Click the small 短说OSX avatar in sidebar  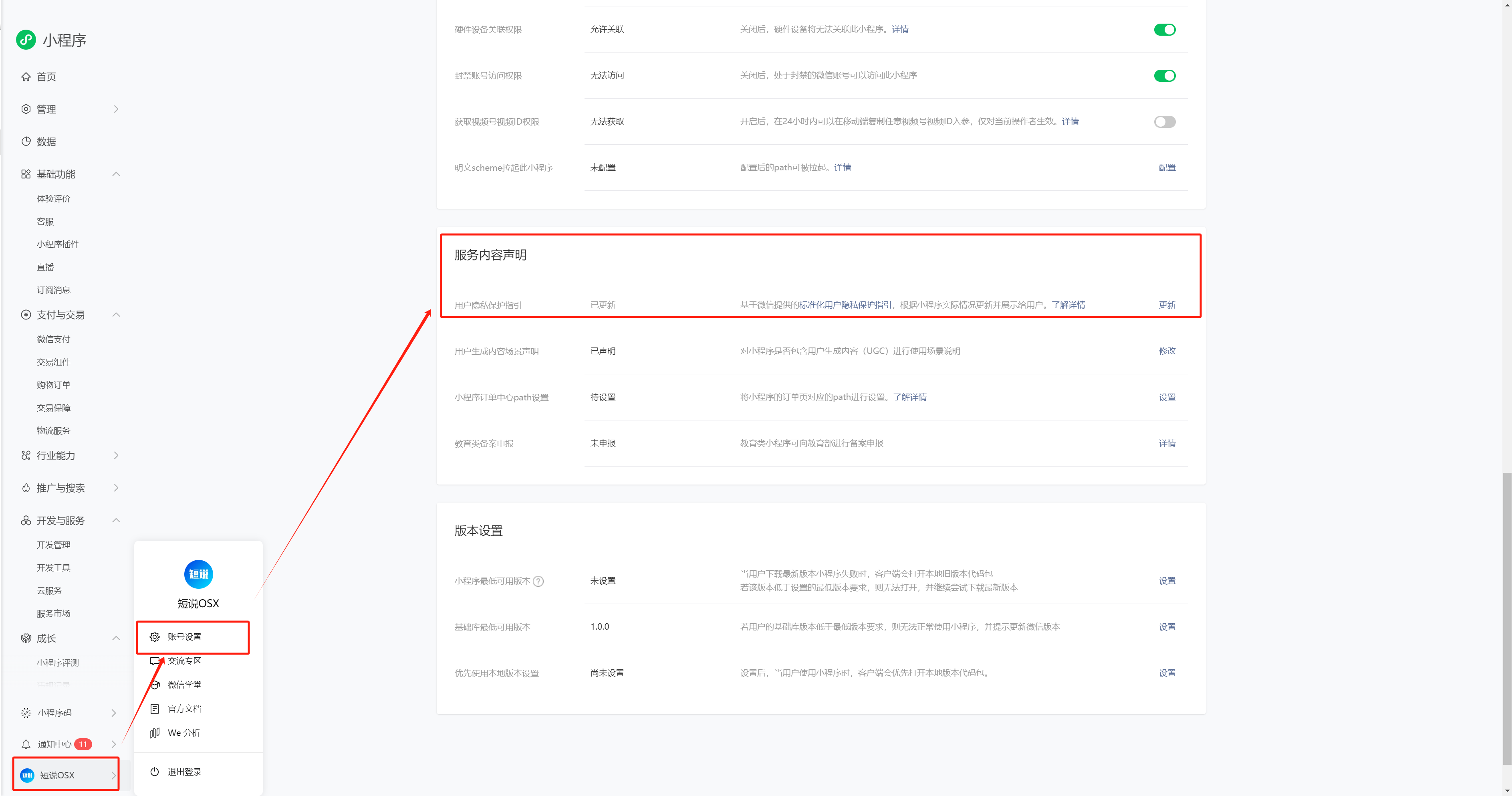(27, 775)
